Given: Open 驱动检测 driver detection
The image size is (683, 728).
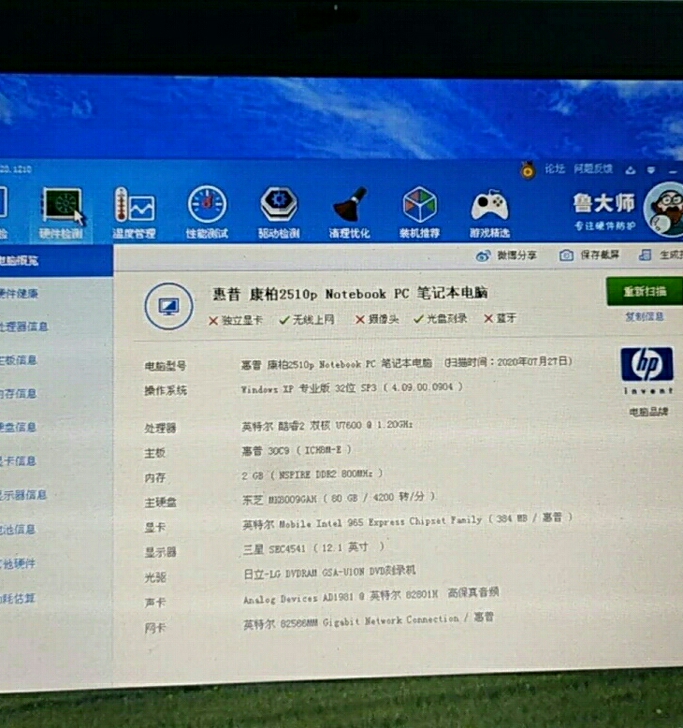Looking at the screenshot, I should click(x=279, y=214).
